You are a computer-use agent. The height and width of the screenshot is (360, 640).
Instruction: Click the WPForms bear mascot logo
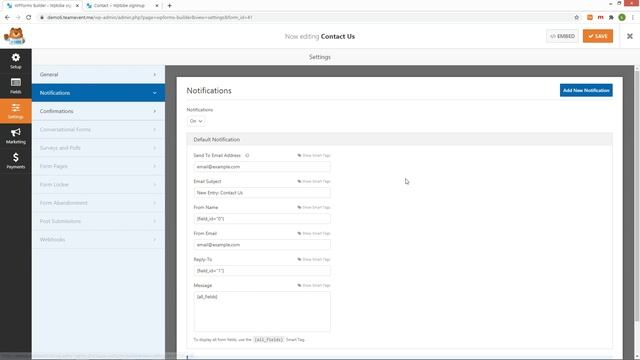tap(15, 36)
